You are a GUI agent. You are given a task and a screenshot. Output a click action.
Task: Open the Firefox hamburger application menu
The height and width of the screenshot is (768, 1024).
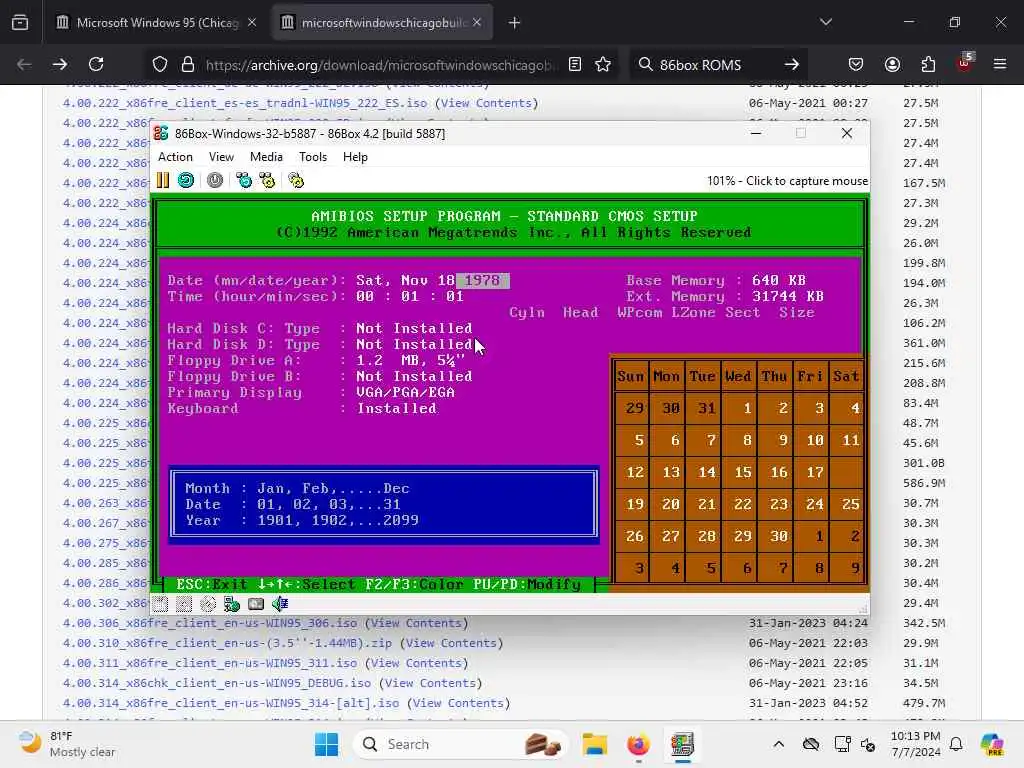click(1000, 64)
